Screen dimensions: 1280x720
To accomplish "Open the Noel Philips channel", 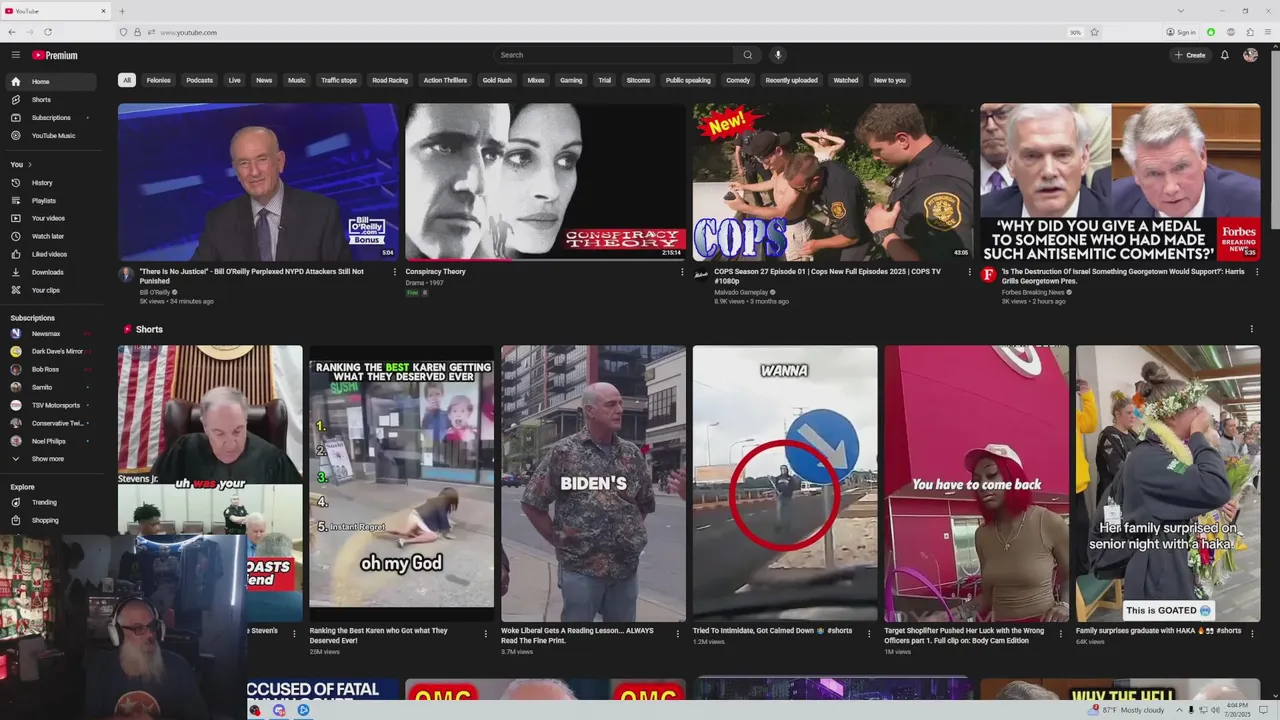I will click(x=51, y=441).
